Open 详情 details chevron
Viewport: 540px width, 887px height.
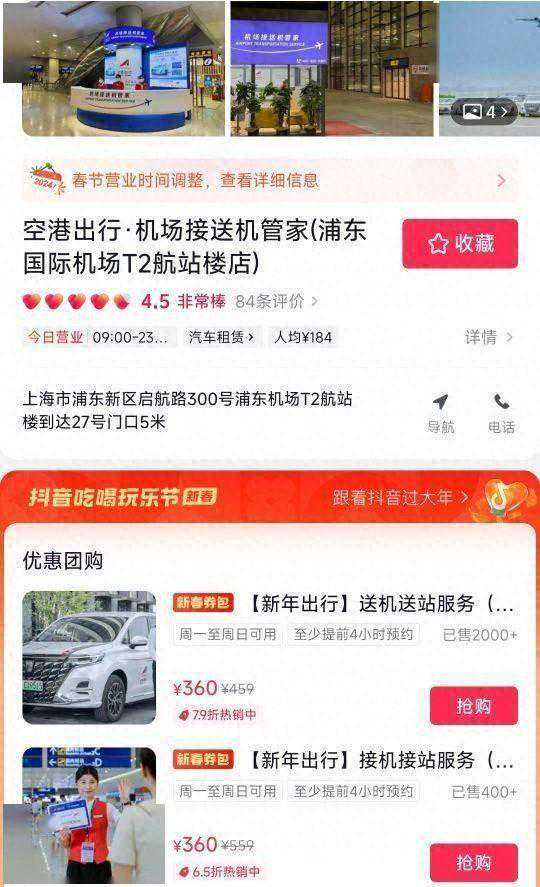point(489,337)
